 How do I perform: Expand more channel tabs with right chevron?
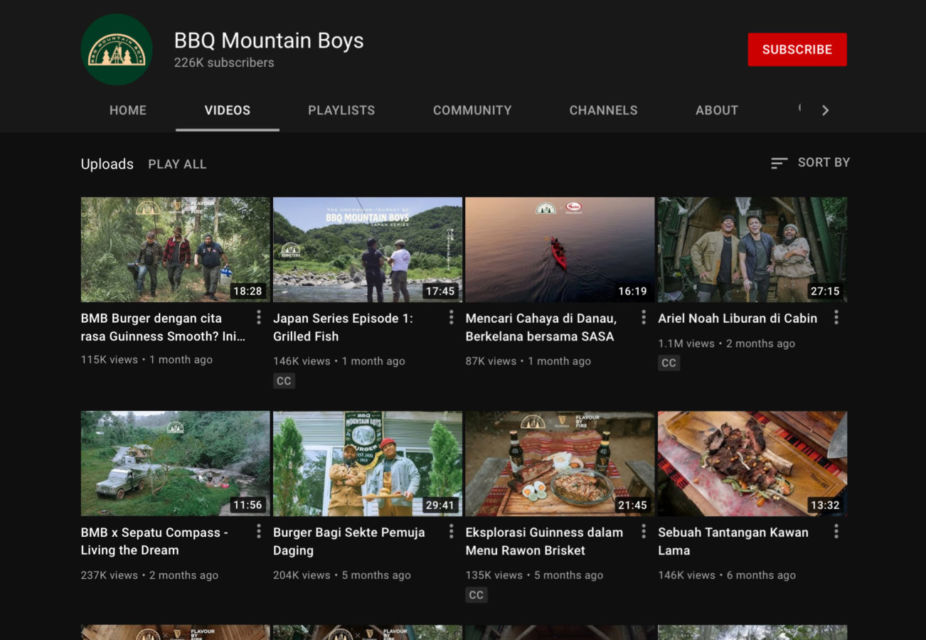826,110
